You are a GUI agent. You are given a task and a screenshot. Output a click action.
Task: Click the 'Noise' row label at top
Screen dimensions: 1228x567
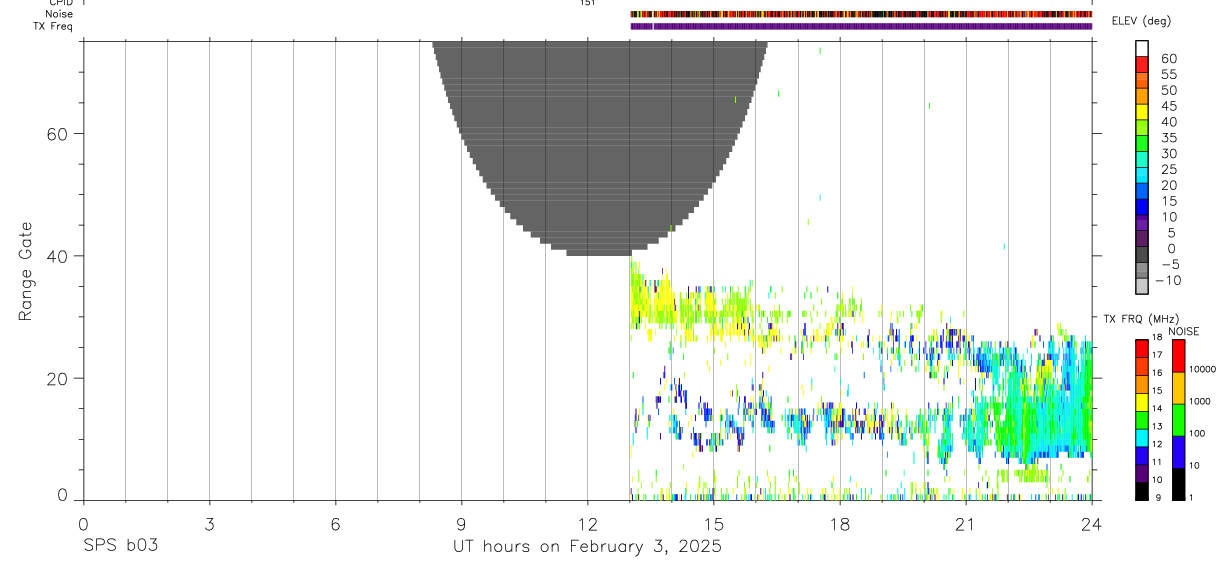(59, 14)
